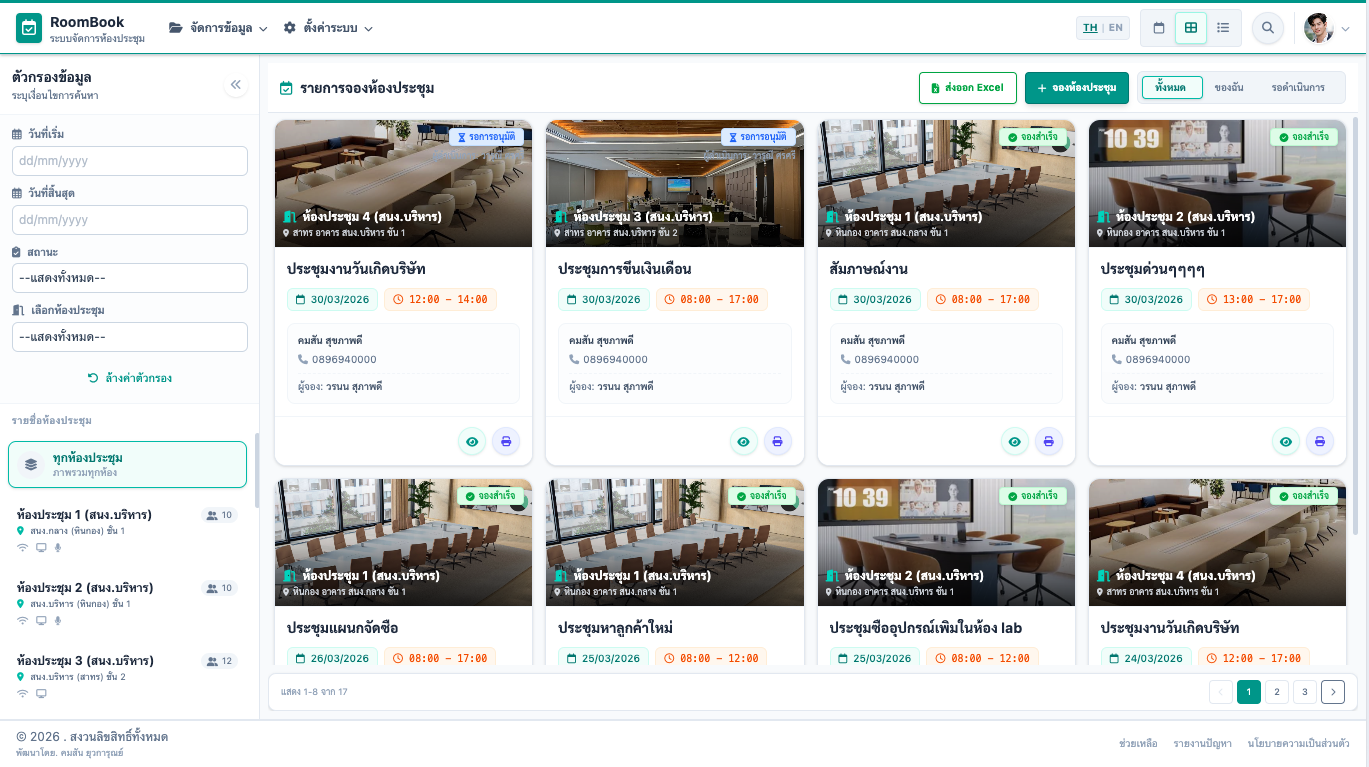Click the วันที่สิ้นสุด date field
The image size is (1369, 767).
point(130,220)
